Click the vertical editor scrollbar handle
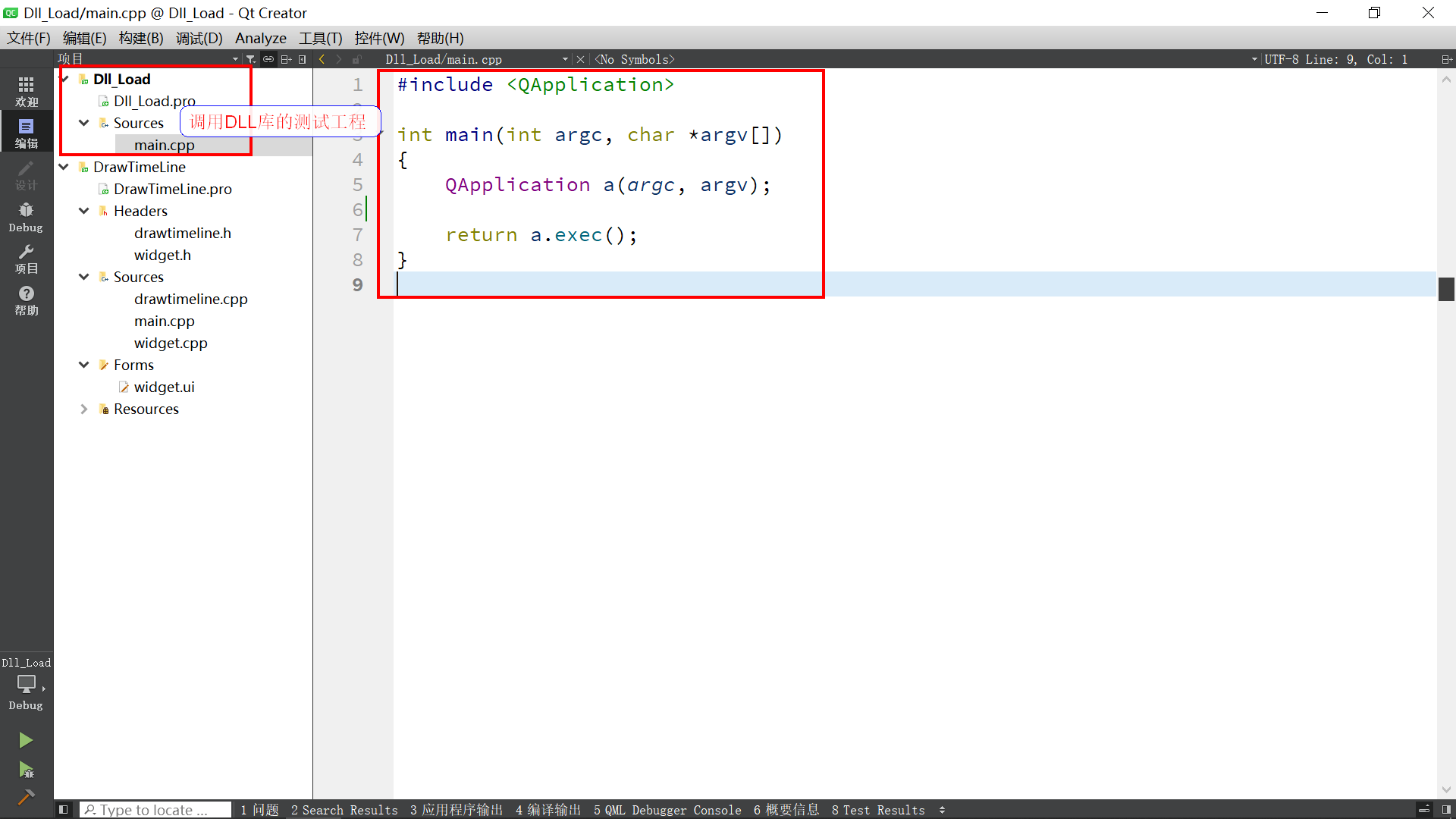Screen dimensions: 1456x819 [x=1446, y=289]
